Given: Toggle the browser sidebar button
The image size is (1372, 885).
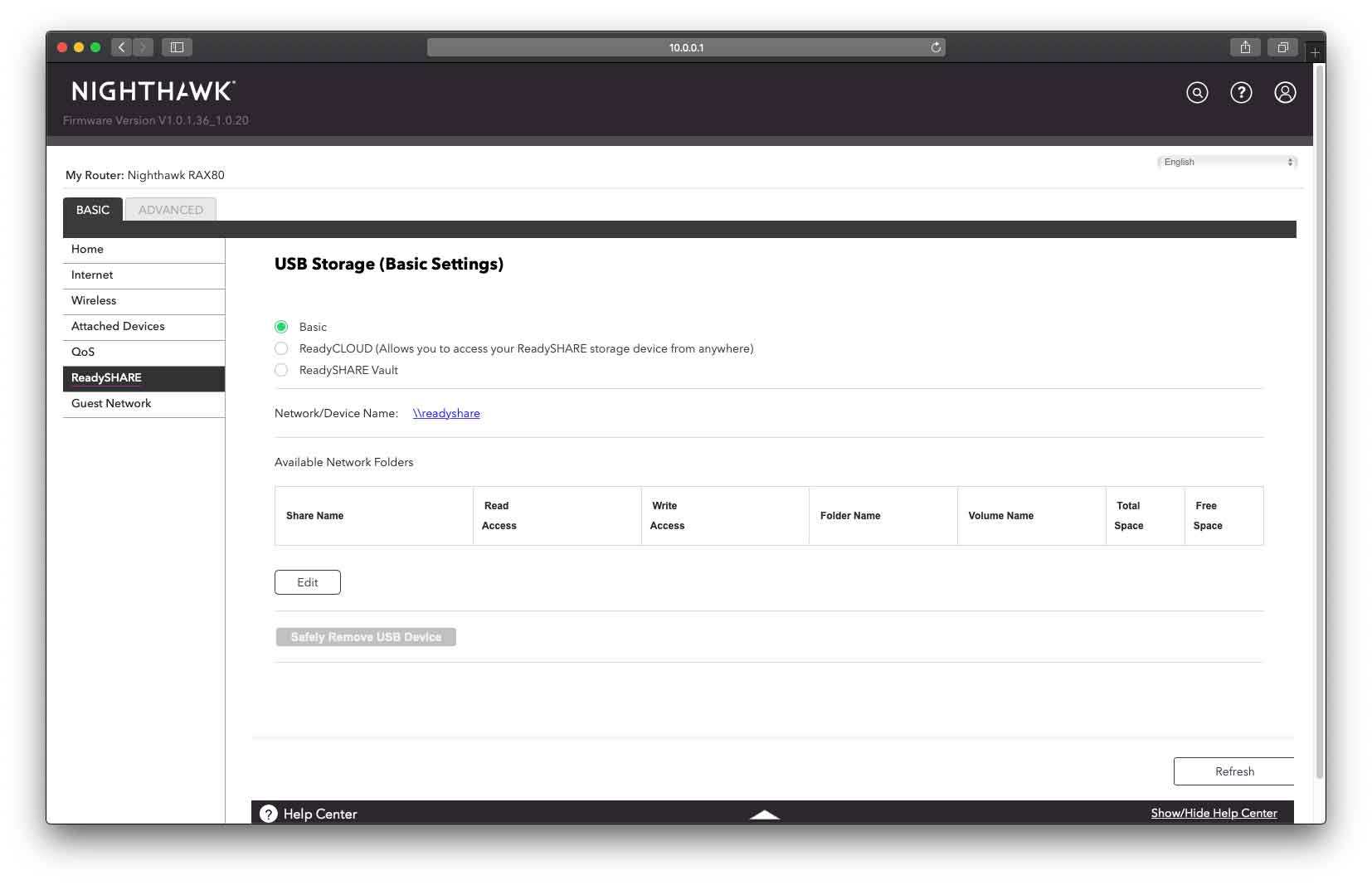Looking at the screenshot, I should click(177, 47).
